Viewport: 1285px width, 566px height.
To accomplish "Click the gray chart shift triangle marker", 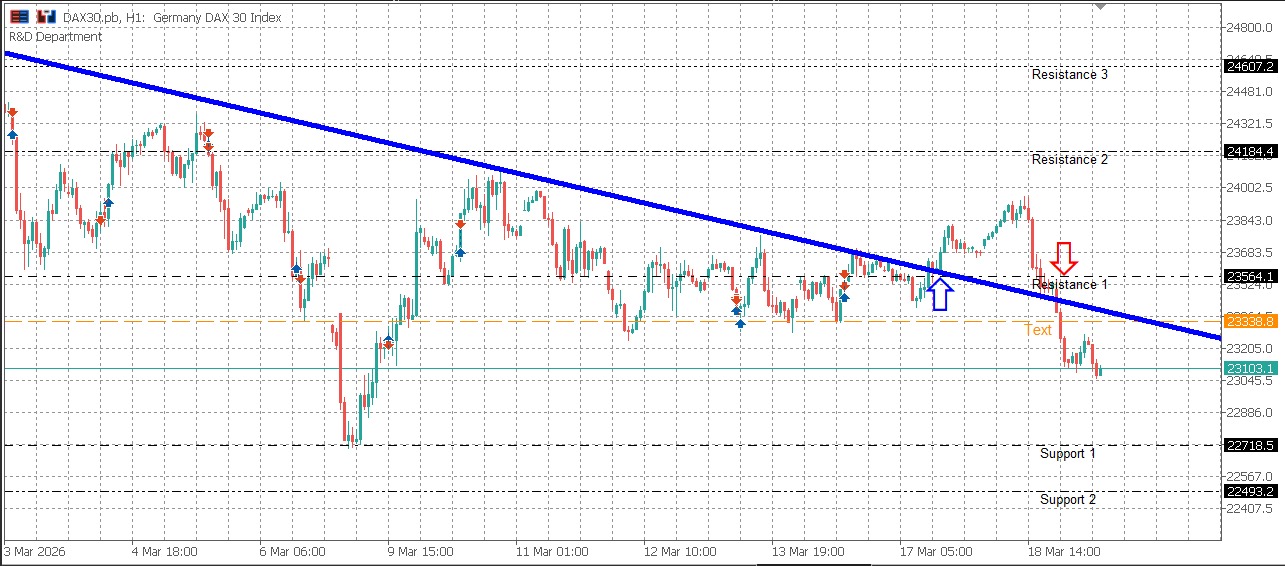I will click(x=1101, y=6).
